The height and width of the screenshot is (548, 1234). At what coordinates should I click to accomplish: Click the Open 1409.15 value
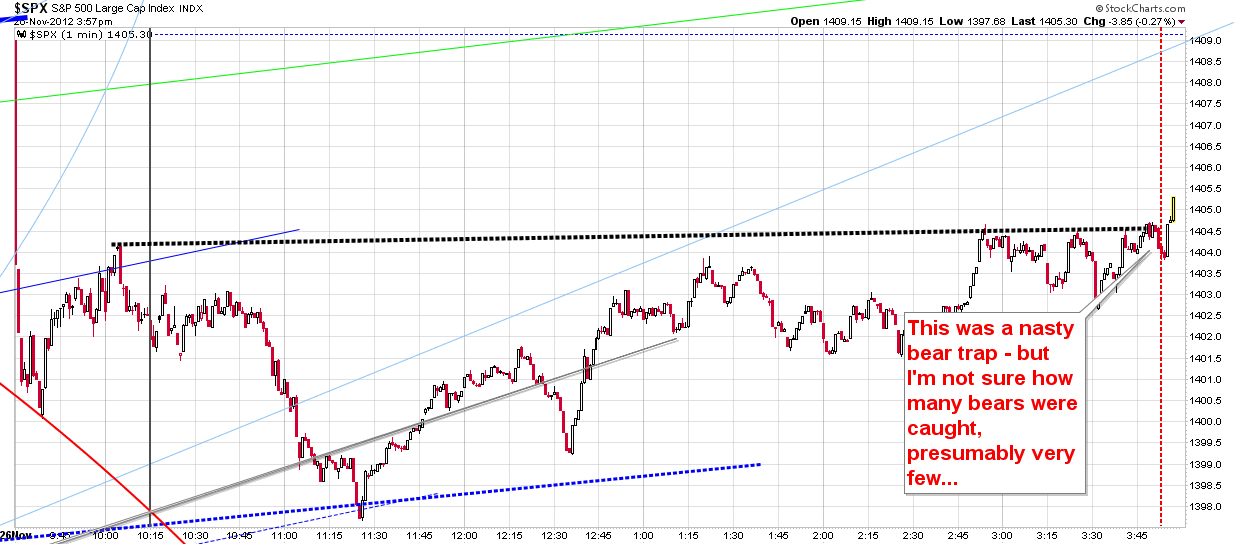click(x=824, y=21)
